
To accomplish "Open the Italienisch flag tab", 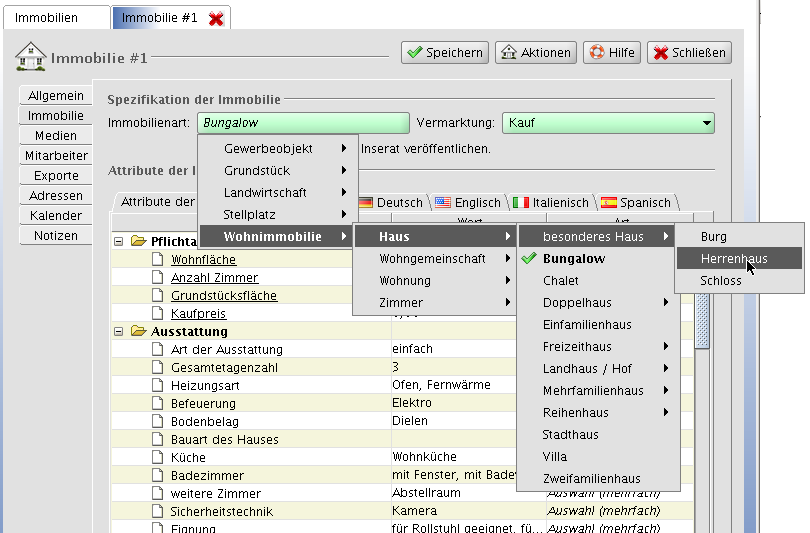I will 551,202.
